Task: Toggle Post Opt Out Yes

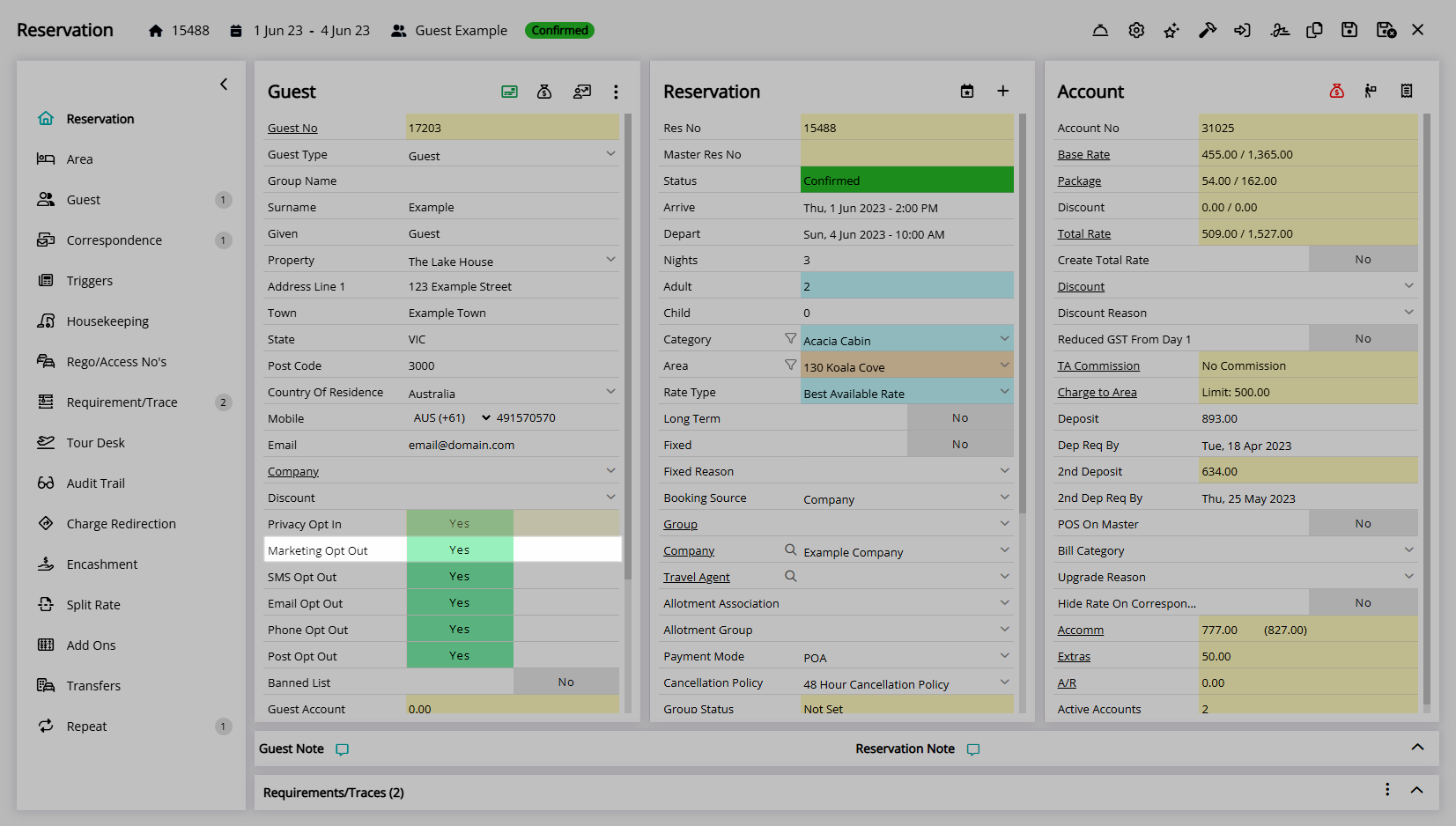Action: coord(460,655)
